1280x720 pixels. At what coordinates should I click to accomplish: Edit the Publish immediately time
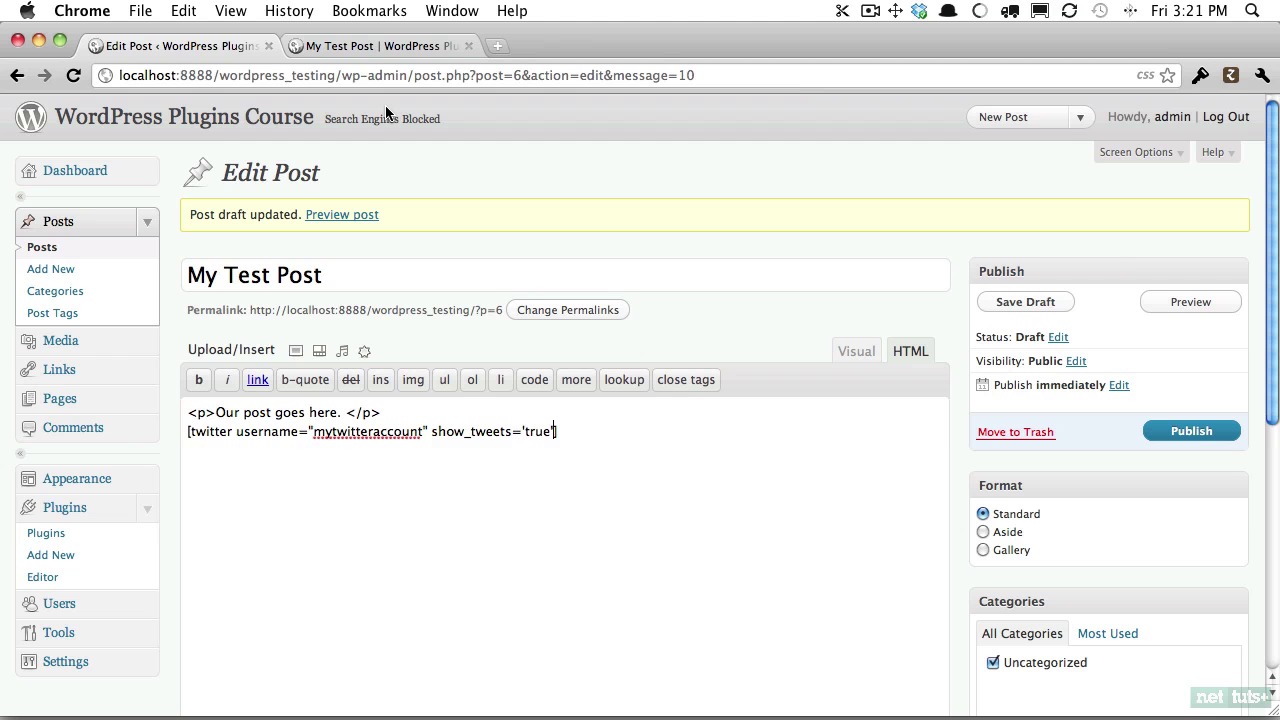1119,386
